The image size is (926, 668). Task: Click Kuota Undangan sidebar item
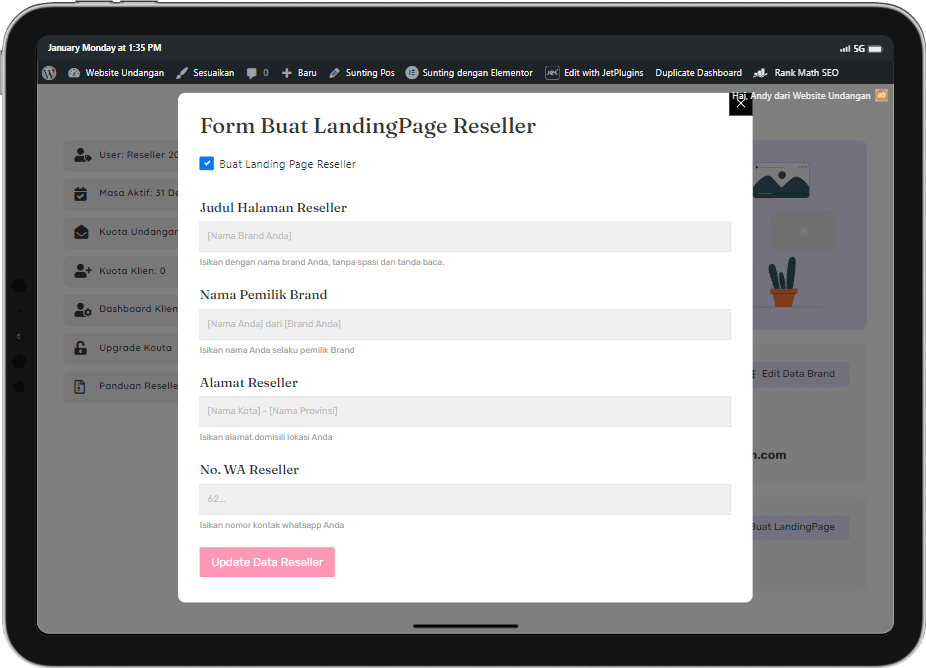(121, 232)
